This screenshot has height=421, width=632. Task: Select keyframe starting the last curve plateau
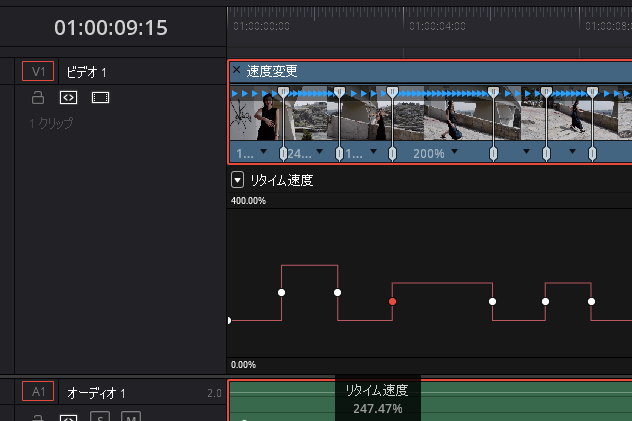tap(545, 301)
